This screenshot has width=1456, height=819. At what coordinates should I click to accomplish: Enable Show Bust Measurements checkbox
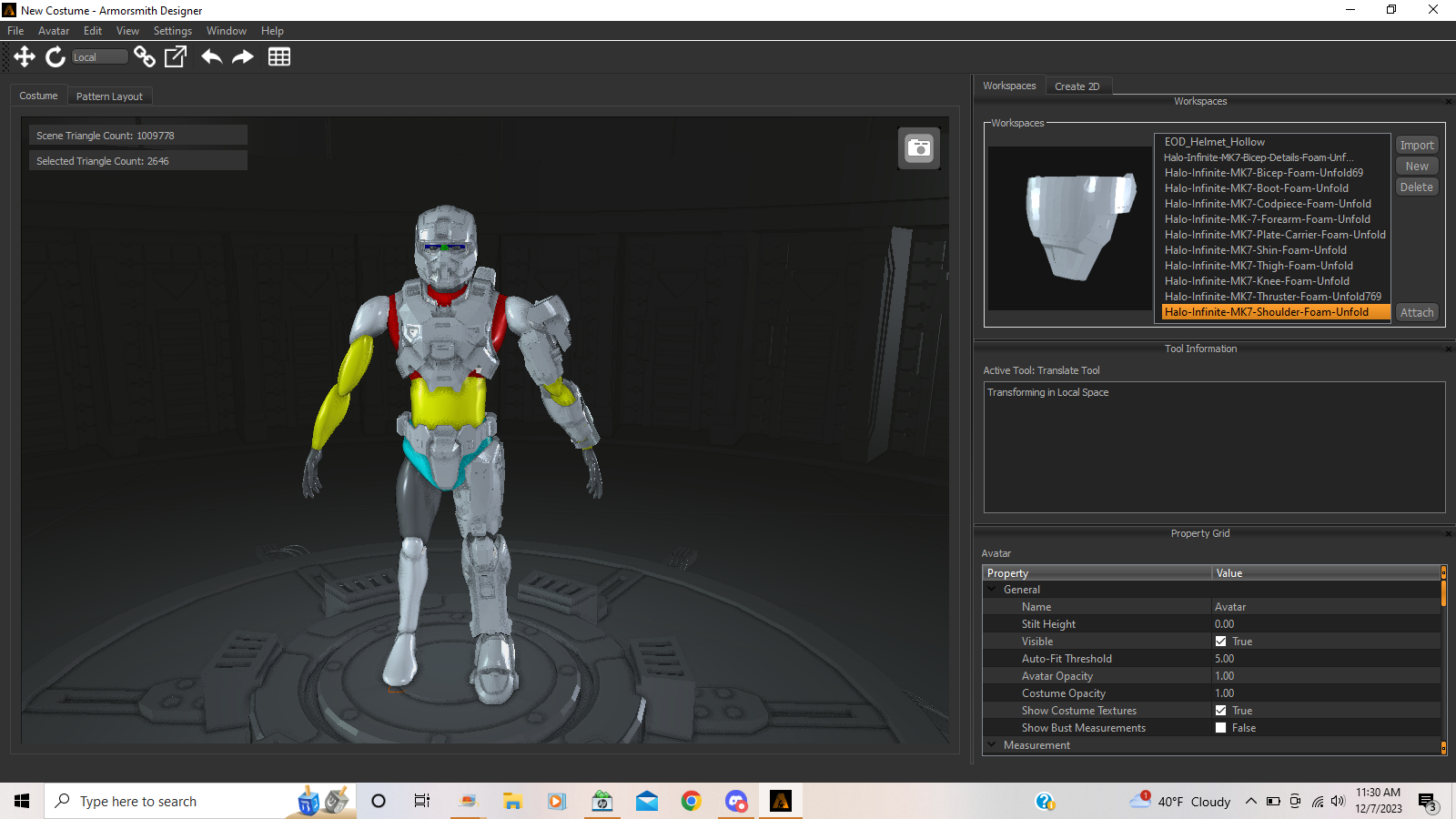click(1221, 728)
